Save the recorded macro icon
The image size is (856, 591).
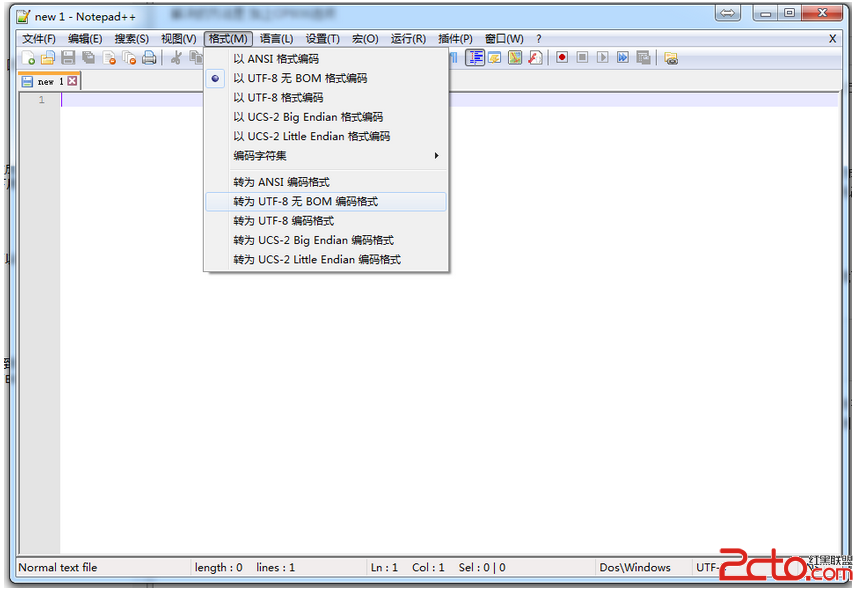coord(643,57)
